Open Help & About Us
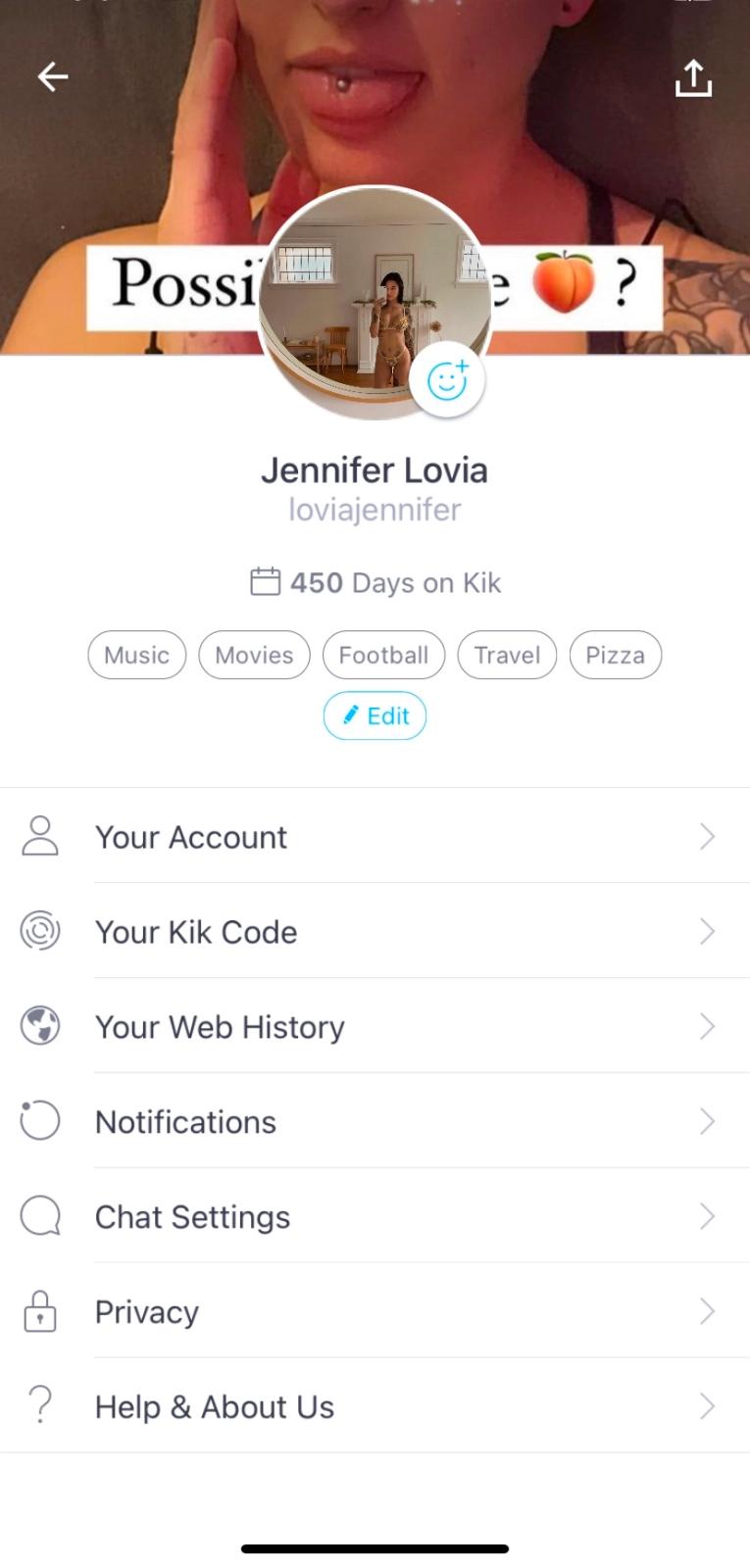The image size is (750, 1568). (x=215, y=1407)
